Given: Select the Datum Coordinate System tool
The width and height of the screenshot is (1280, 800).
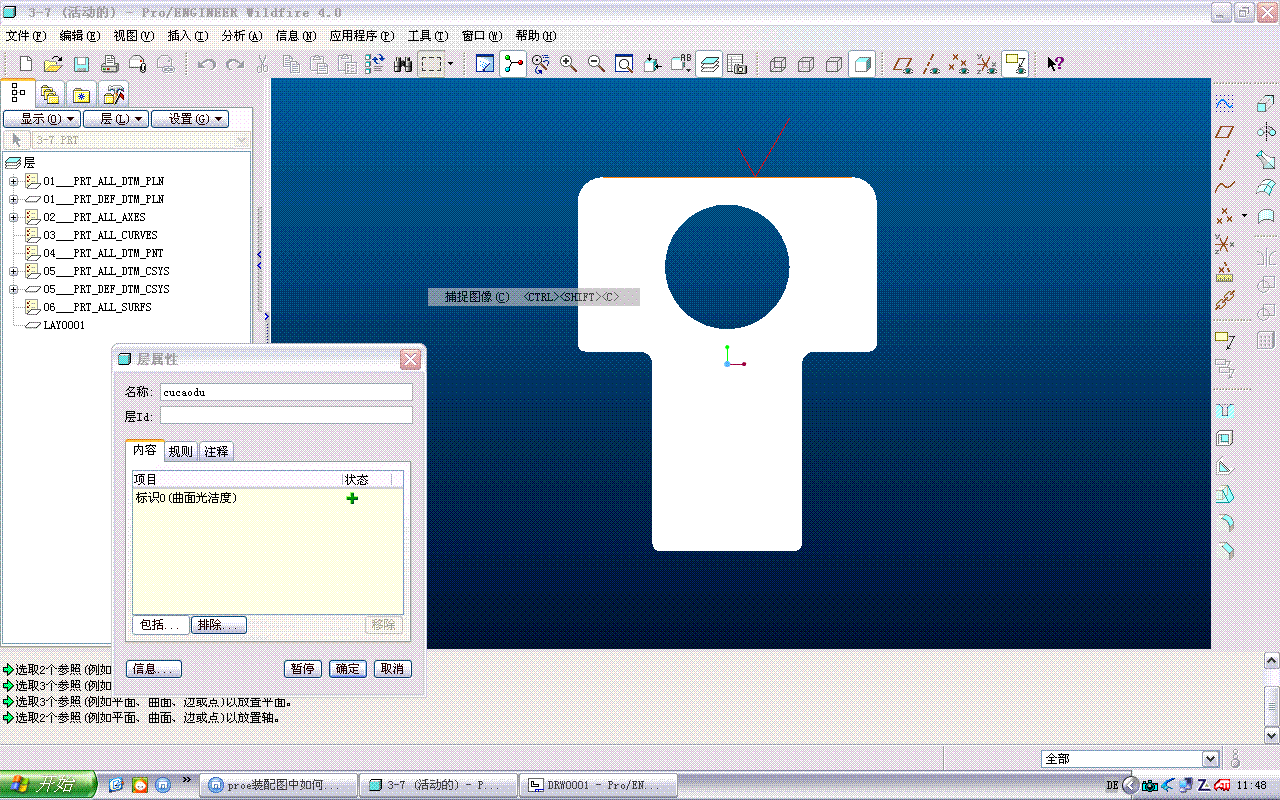Looking at the screenshot, I should 1224,243.
